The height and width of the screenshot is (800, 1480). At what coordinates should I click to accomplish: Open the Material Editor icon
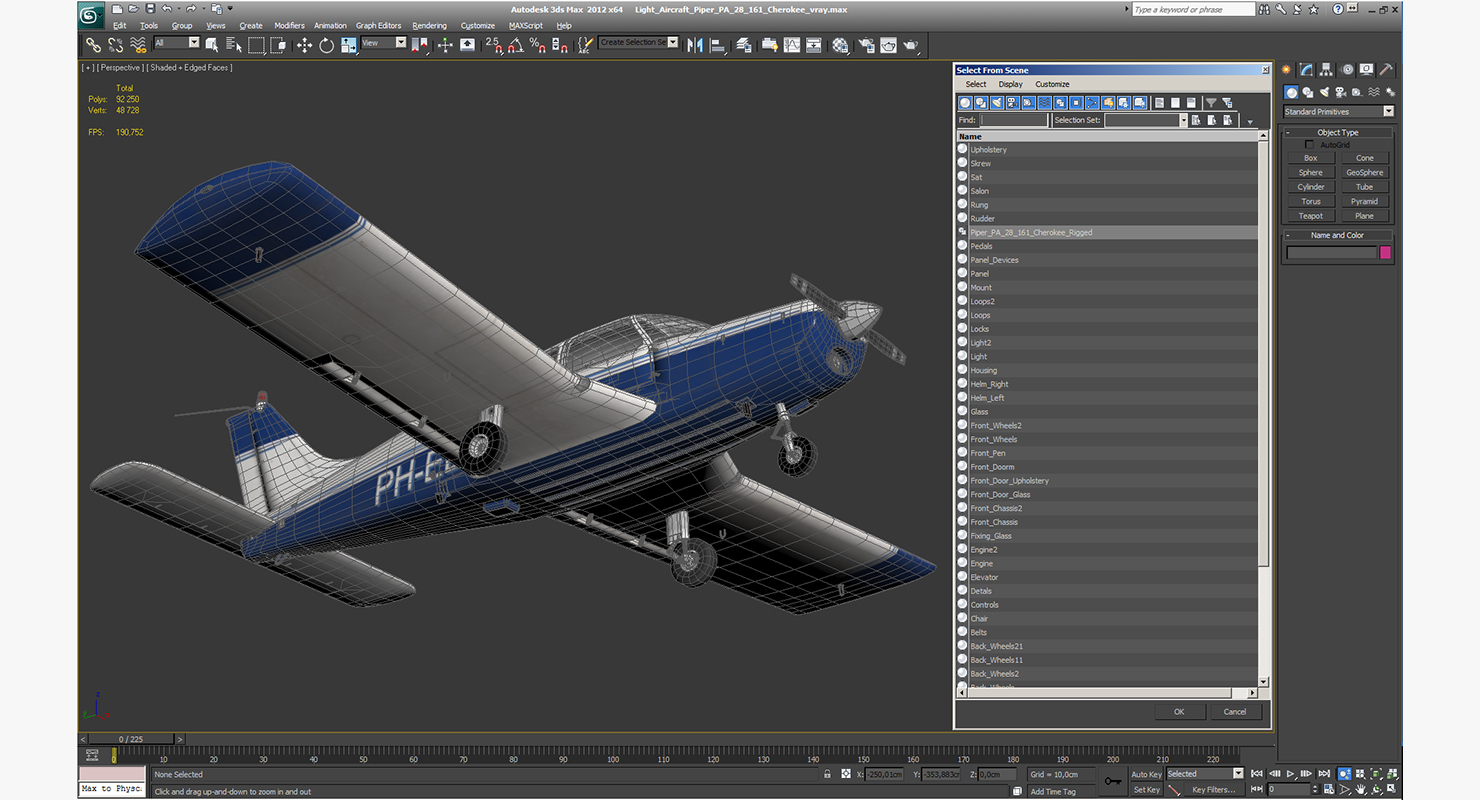click(x=840, y=45)
